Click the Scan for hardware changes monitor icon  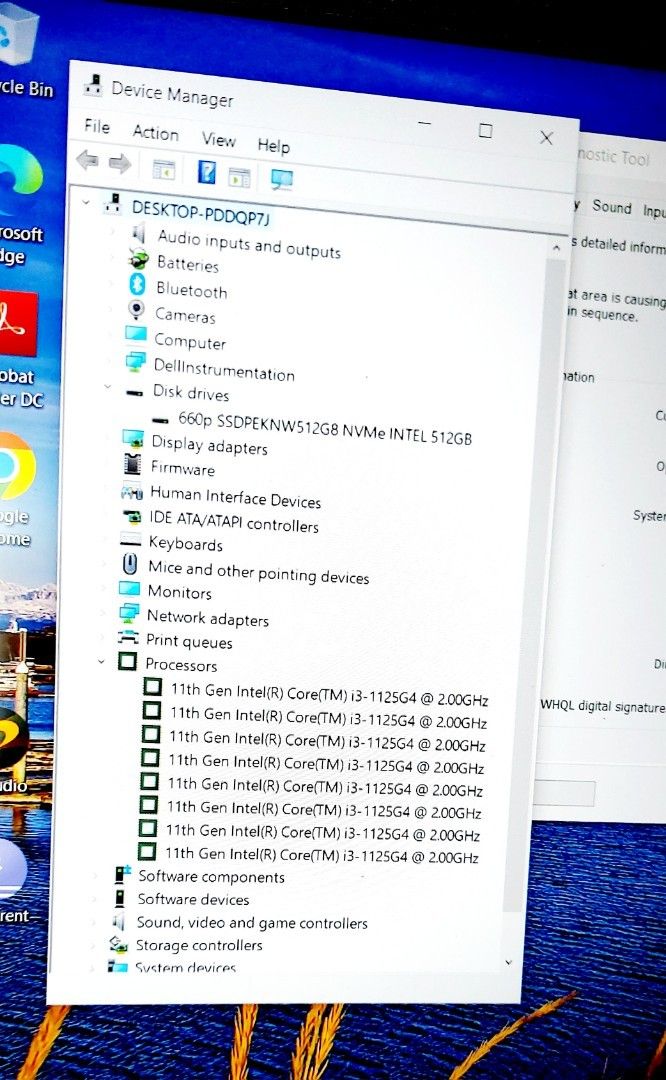coord(281,180)
